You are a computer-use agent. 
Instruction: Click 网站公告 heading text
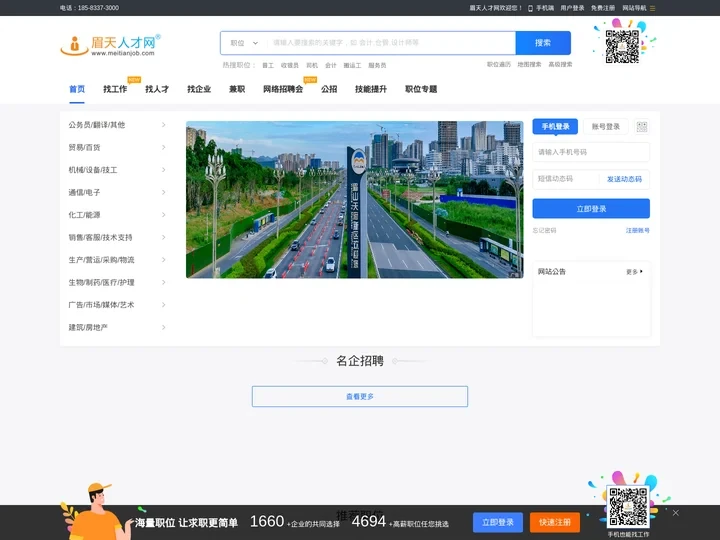point(552,272)
